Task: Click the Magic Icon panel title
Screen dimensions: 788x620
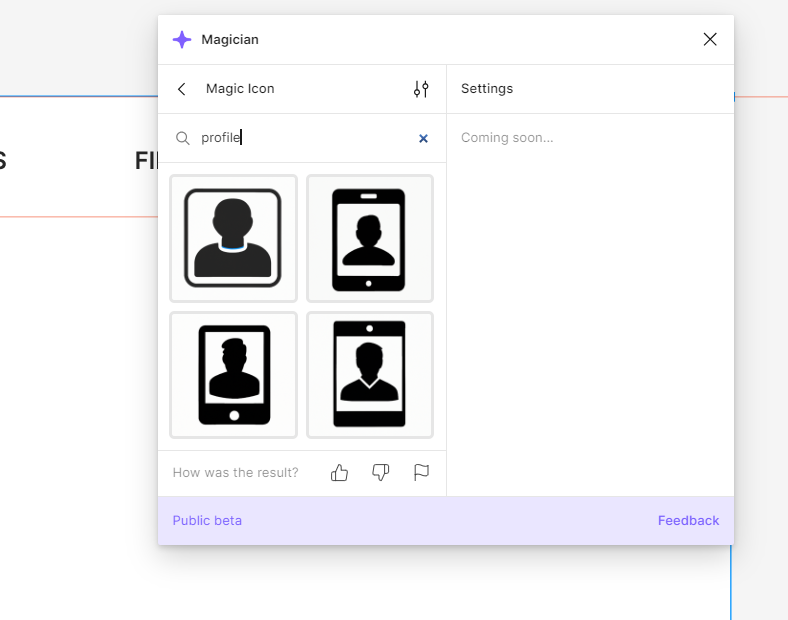Action: (240, 89)
